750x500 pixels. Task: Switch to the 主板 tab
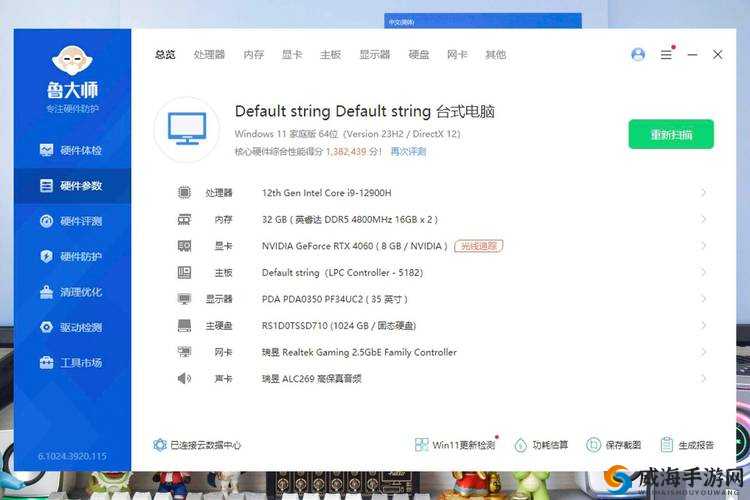tap(331, 55)
